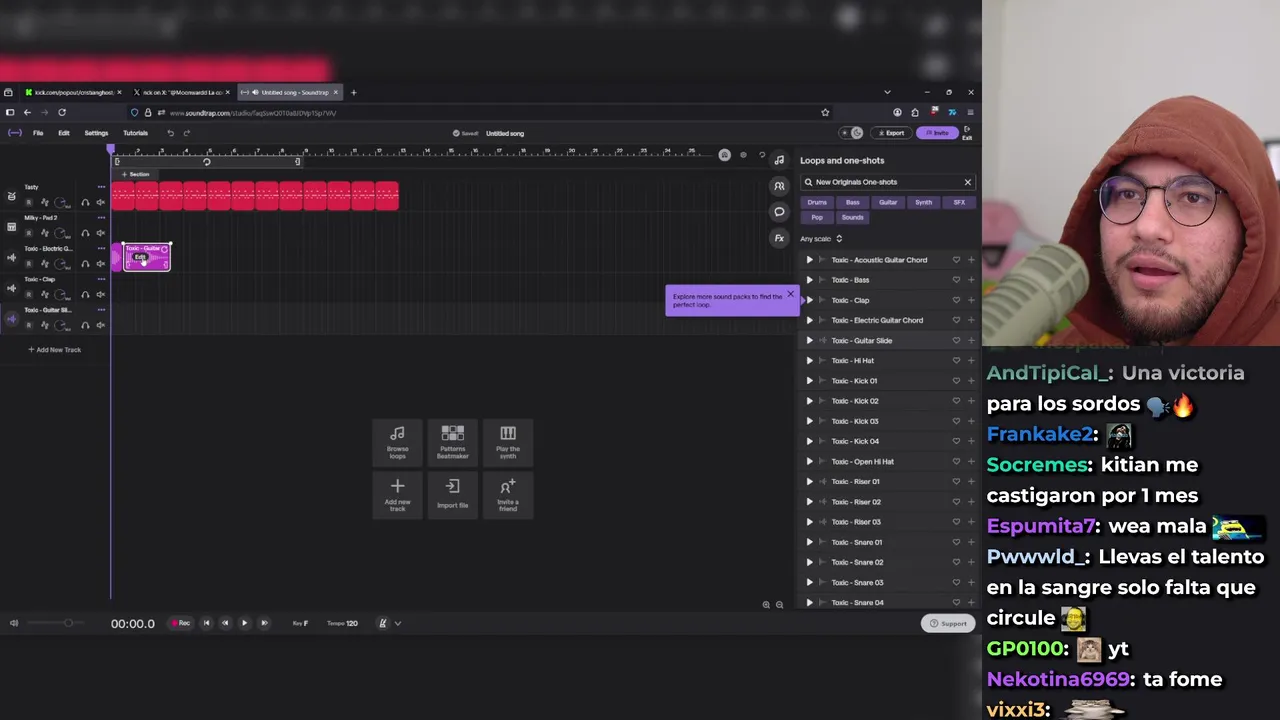Filter loops by SFX tag
The image size is (1280, 720).
click(959, 202)
